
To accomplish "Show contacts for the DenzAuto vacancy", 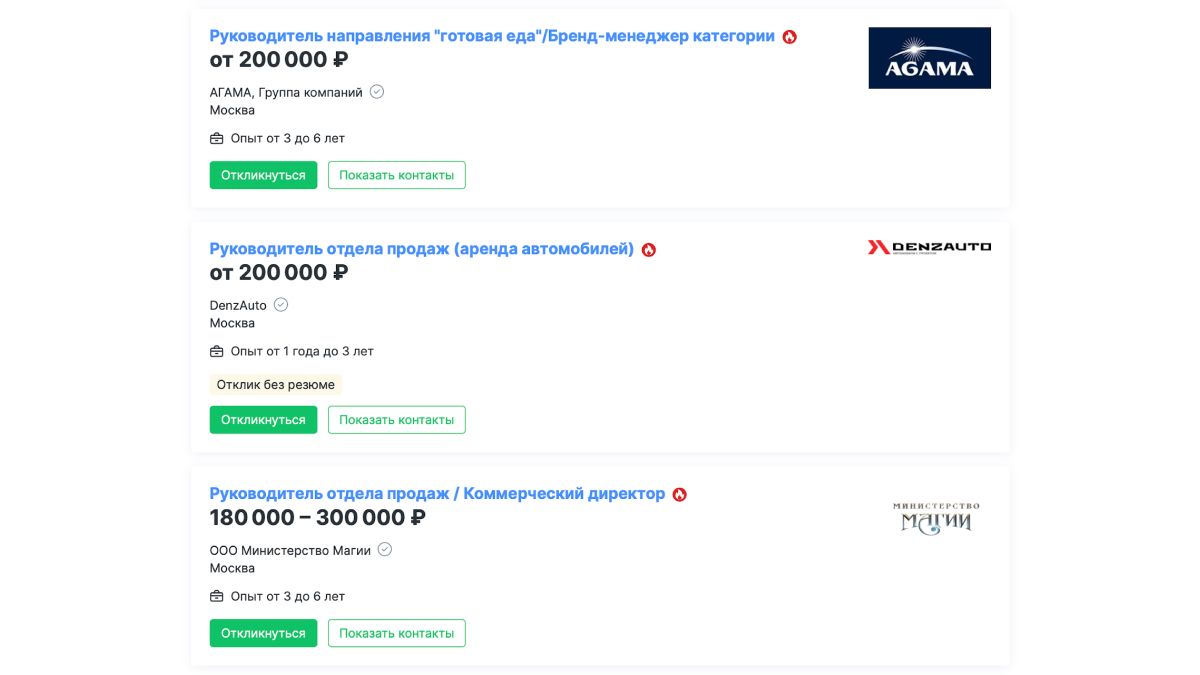I will pos(397,420).
